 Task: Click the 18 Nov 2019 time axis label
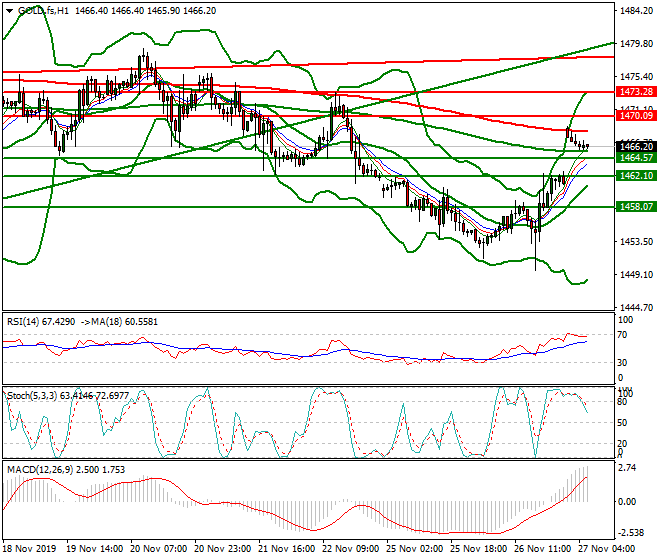tap(29, 549)
